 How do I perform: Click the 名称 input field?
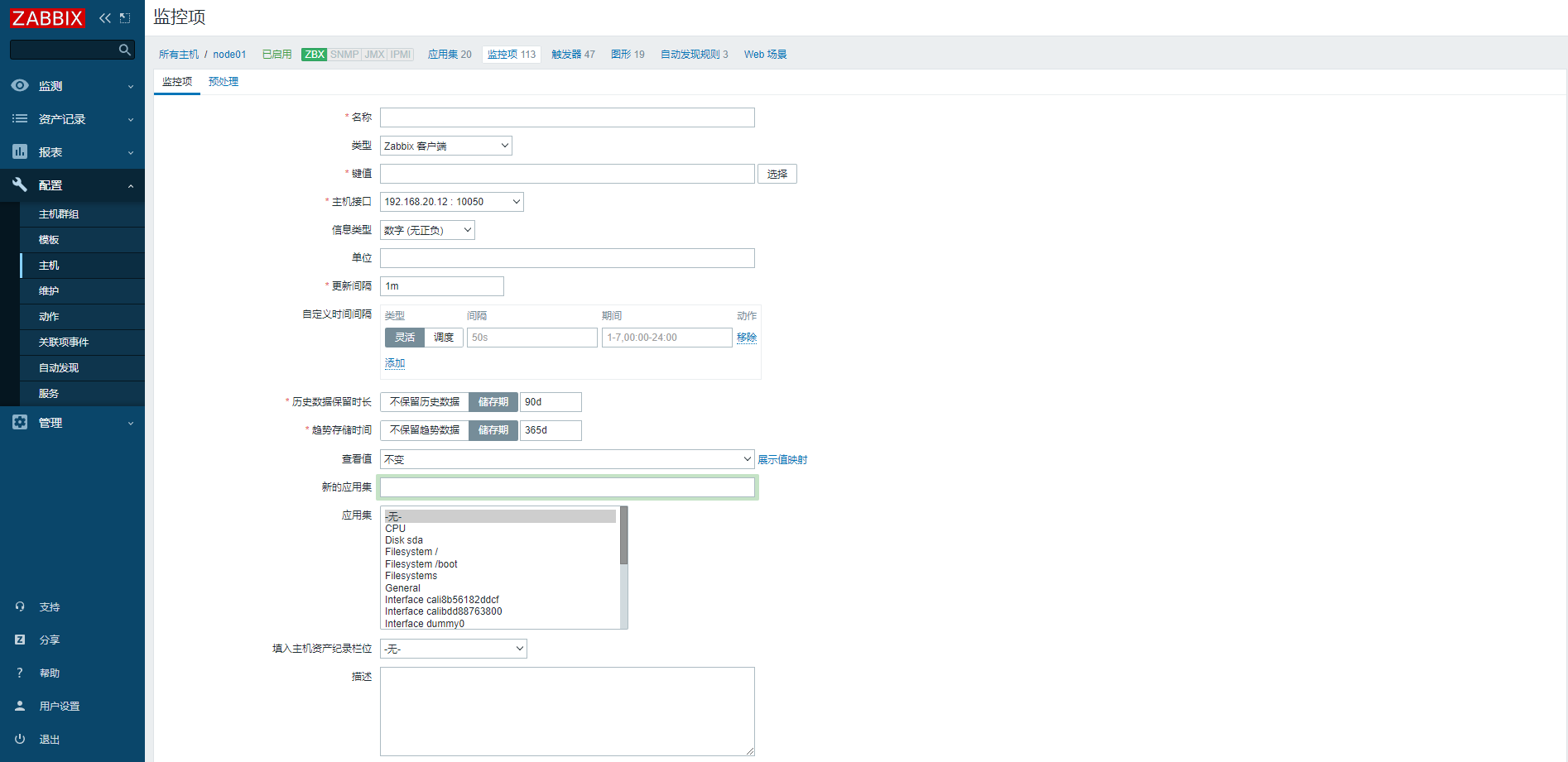pyautogui.click(x=567, y=117)
